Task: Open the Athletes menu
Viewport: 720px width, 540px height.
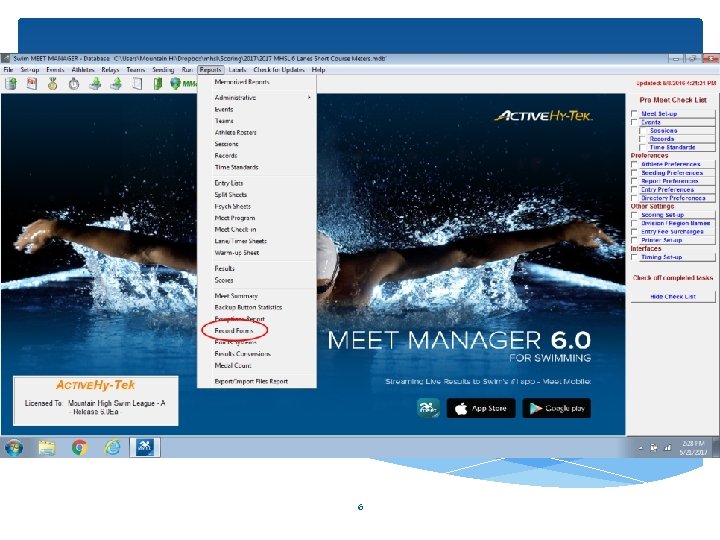Action: (83, 70)
